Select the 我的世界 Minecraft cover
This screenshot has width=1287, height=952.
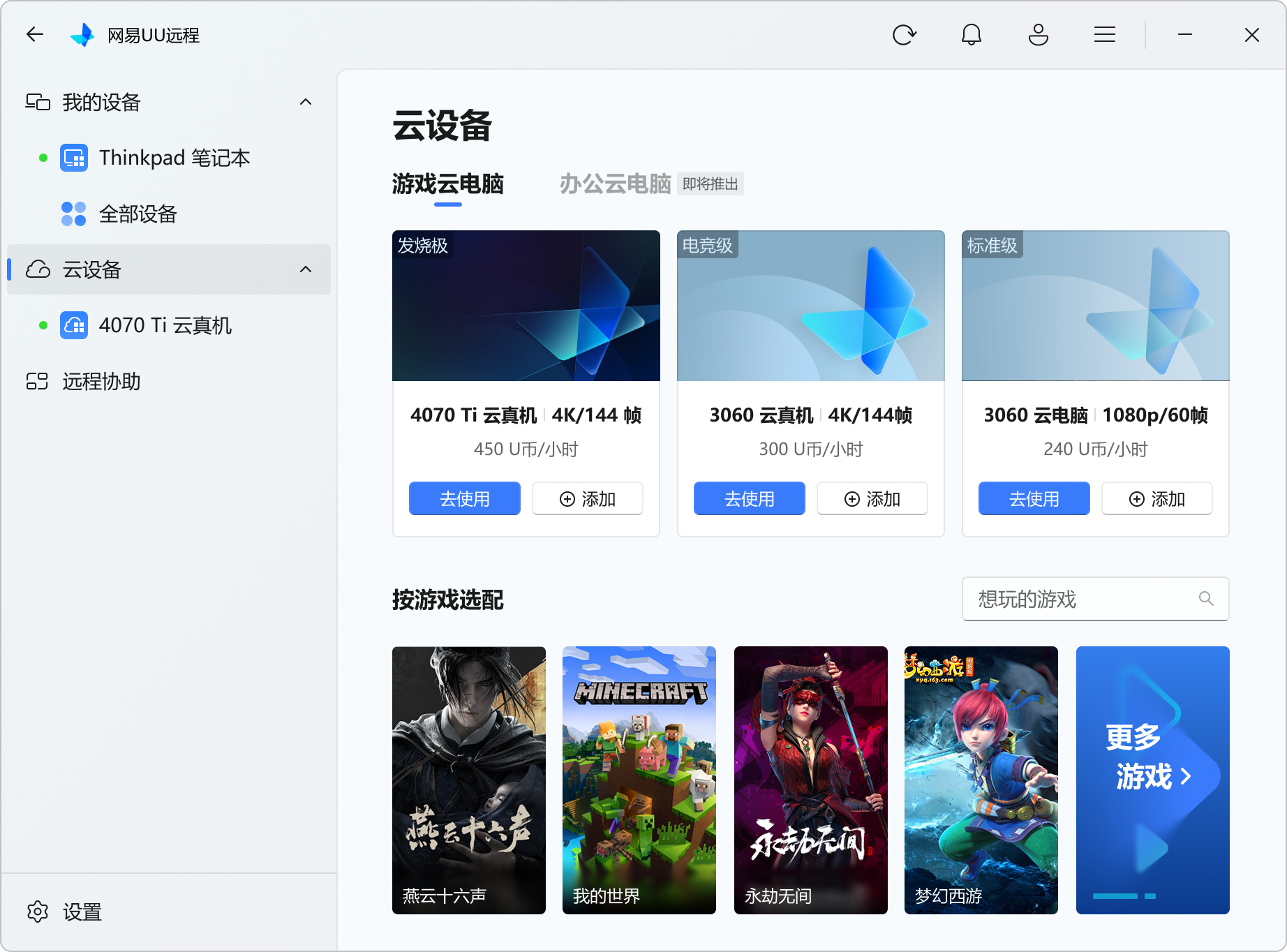(x=639, y=780)
